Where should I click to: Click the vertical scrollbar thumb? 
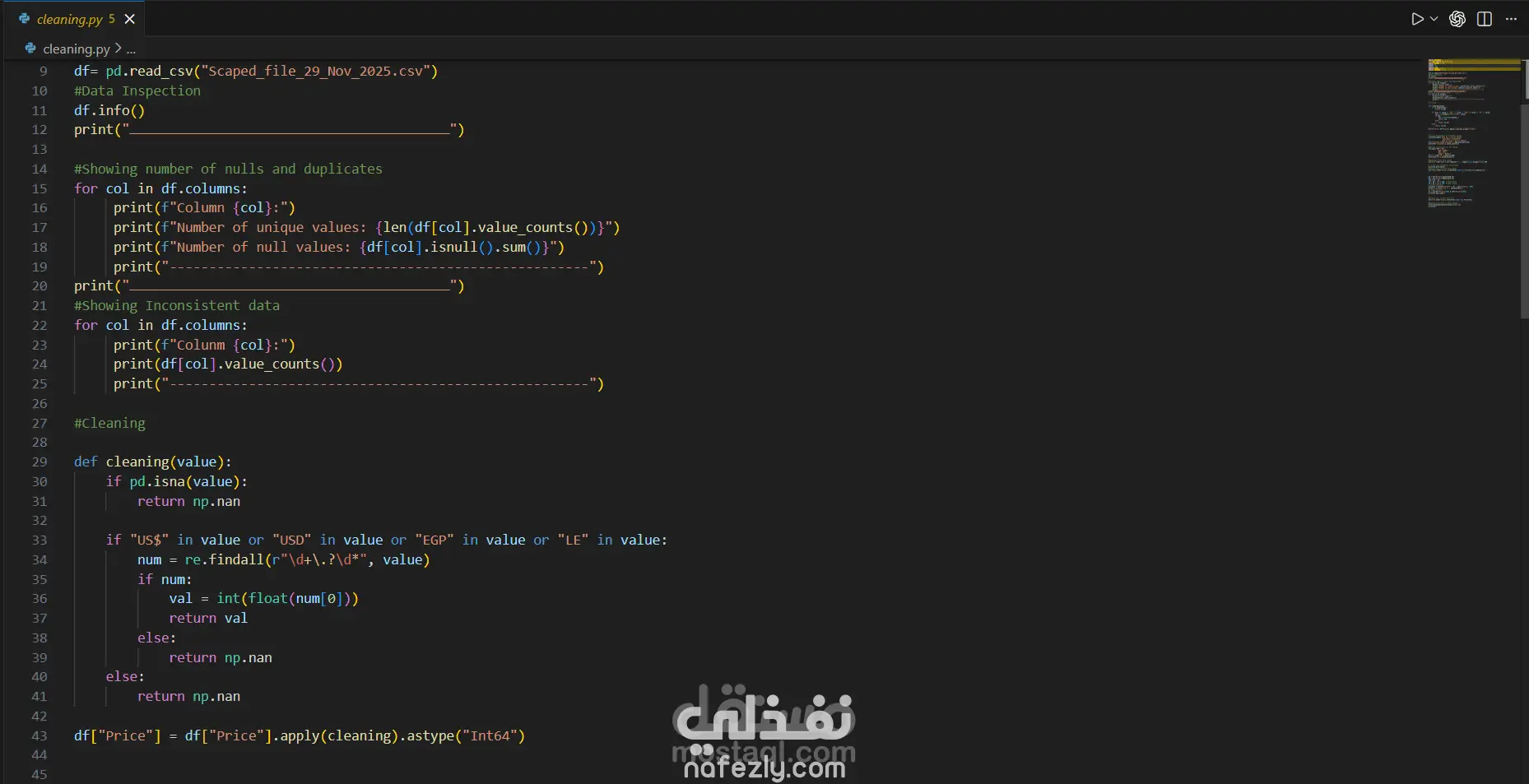coord(1525,189)
